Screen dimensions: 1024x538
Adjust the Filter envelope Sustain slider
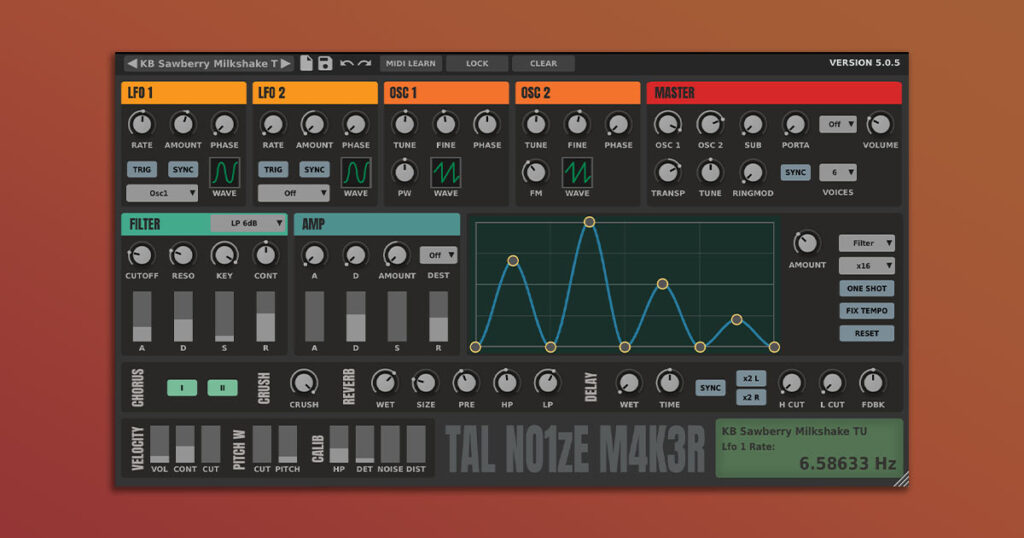tap(224, 317)
